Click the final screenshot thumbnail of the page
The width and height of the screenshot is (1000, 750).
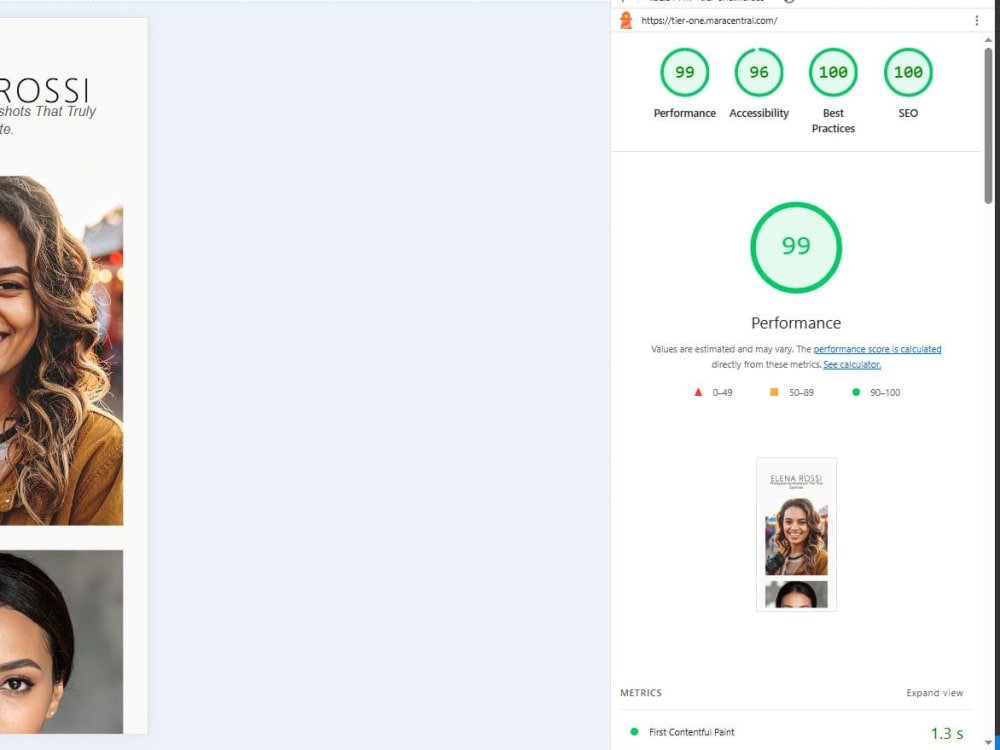tap(796, 534)
